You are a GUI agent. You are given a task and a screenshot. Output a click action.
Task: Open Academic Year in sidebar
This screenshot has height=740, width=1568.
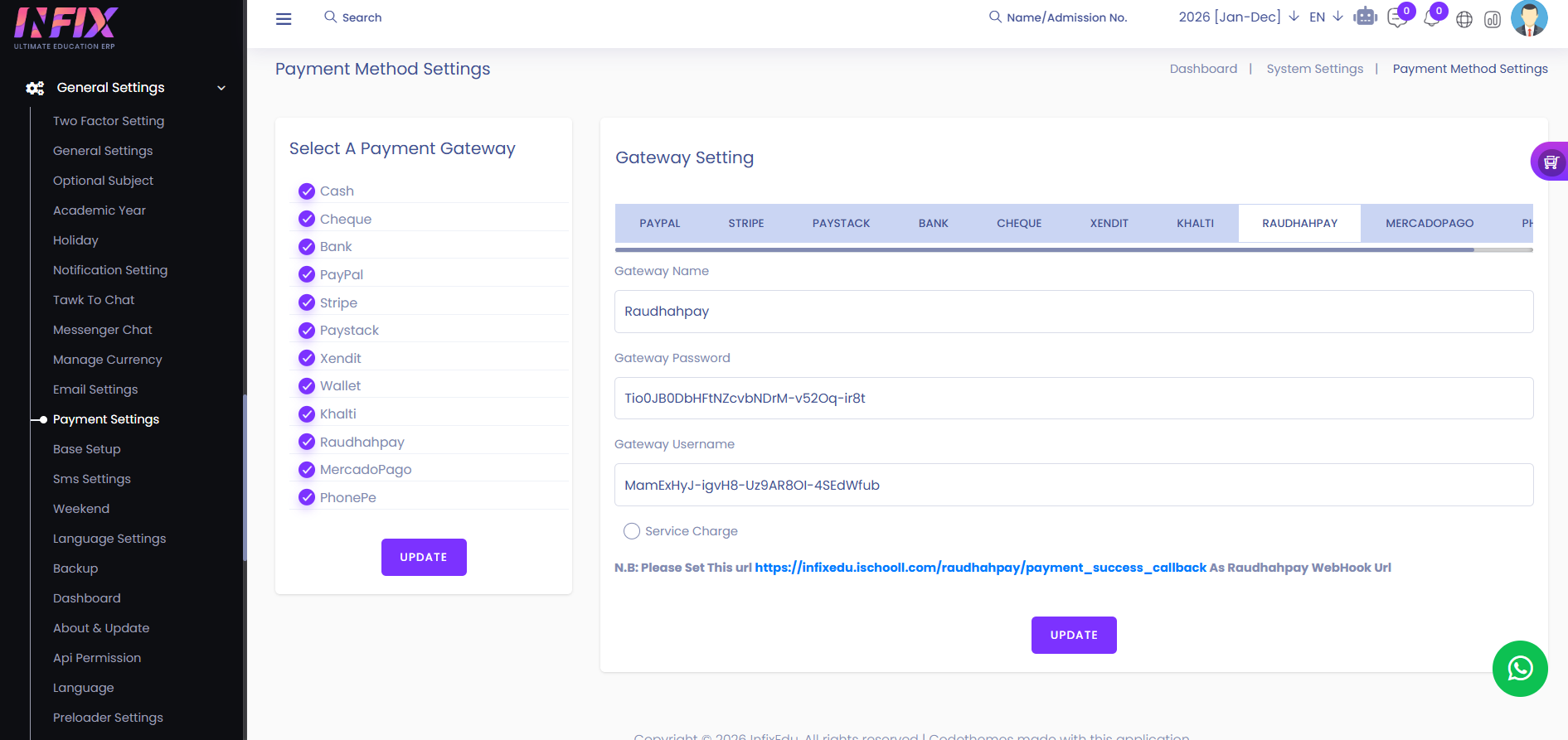pyautogui.click(x=100, y=210)
